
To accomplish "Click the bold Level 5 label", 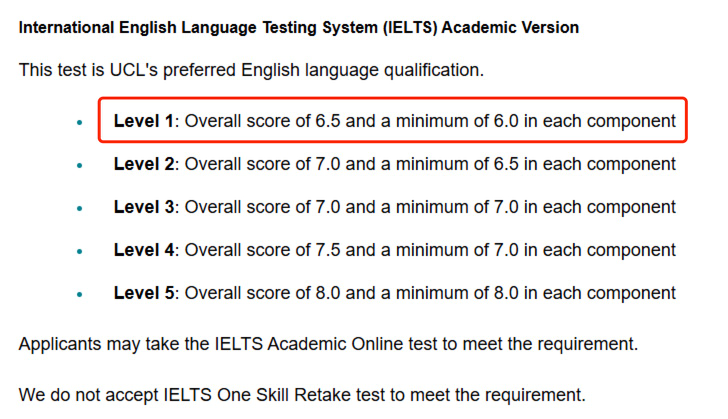I will pyautogui.click(x=144, y=293).
